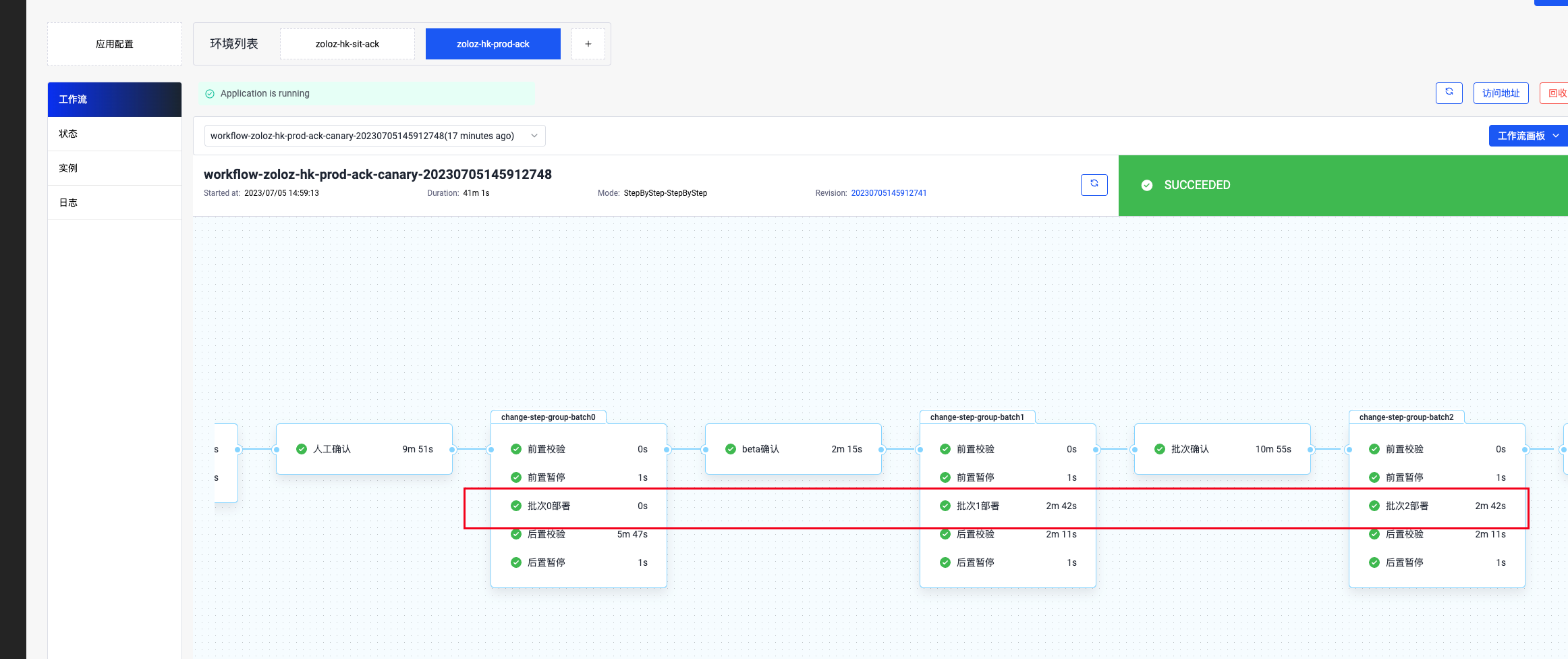
Task: Click check icon of batch1 后置暂停
Action: [x=945, y=562]
